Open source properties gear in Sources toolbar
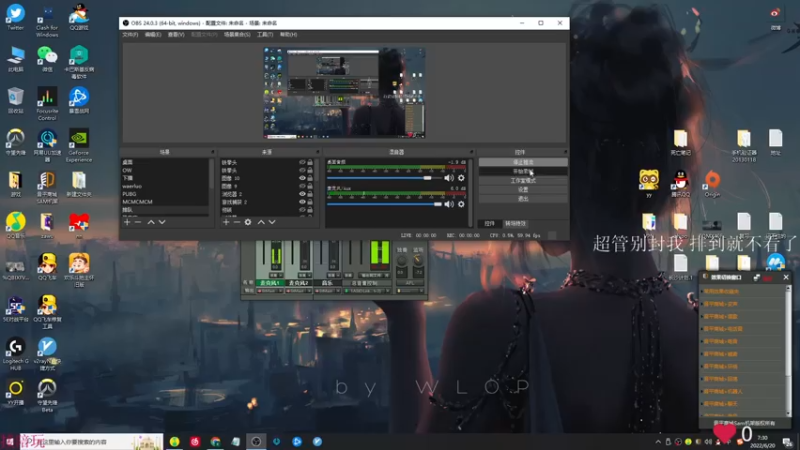Image resolution: width=800 pixels, height=450 pixels. pyautogui.click(x=248, y=222)
